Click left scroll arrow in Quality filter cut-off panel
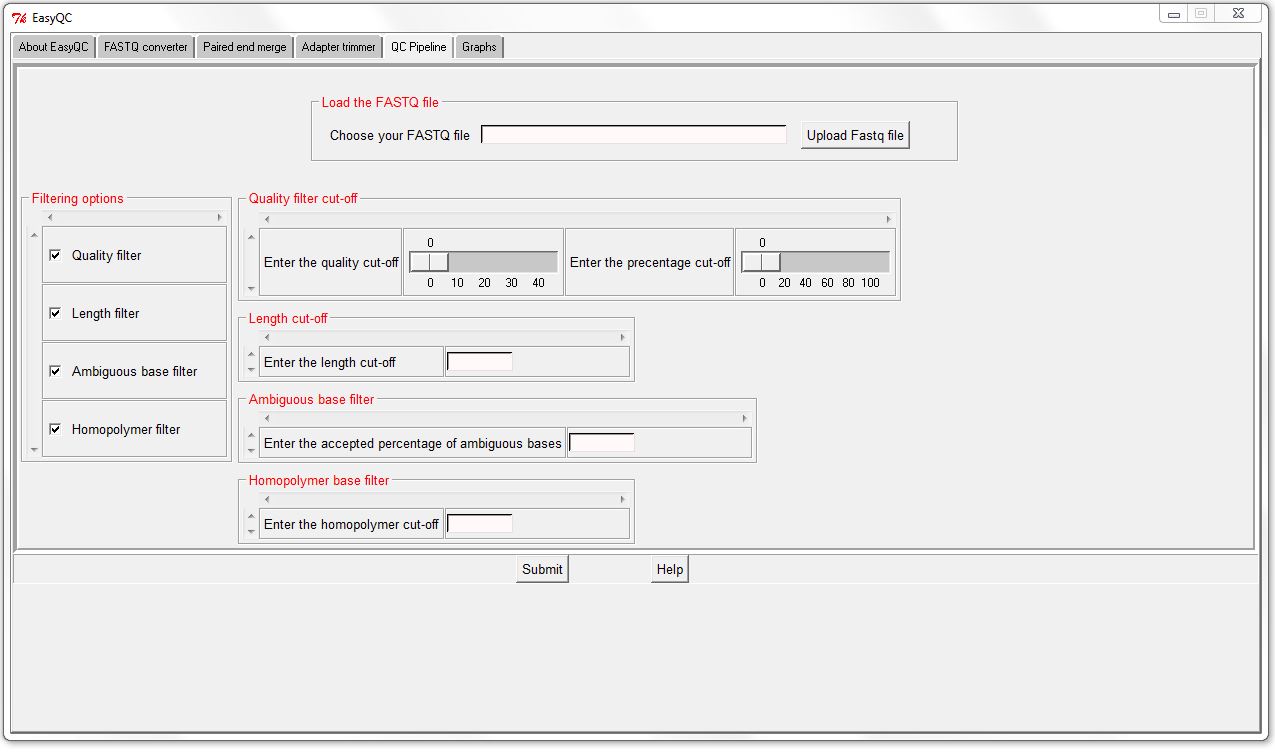Viewport: 1275px width, 753px height. tap(266, 219)
